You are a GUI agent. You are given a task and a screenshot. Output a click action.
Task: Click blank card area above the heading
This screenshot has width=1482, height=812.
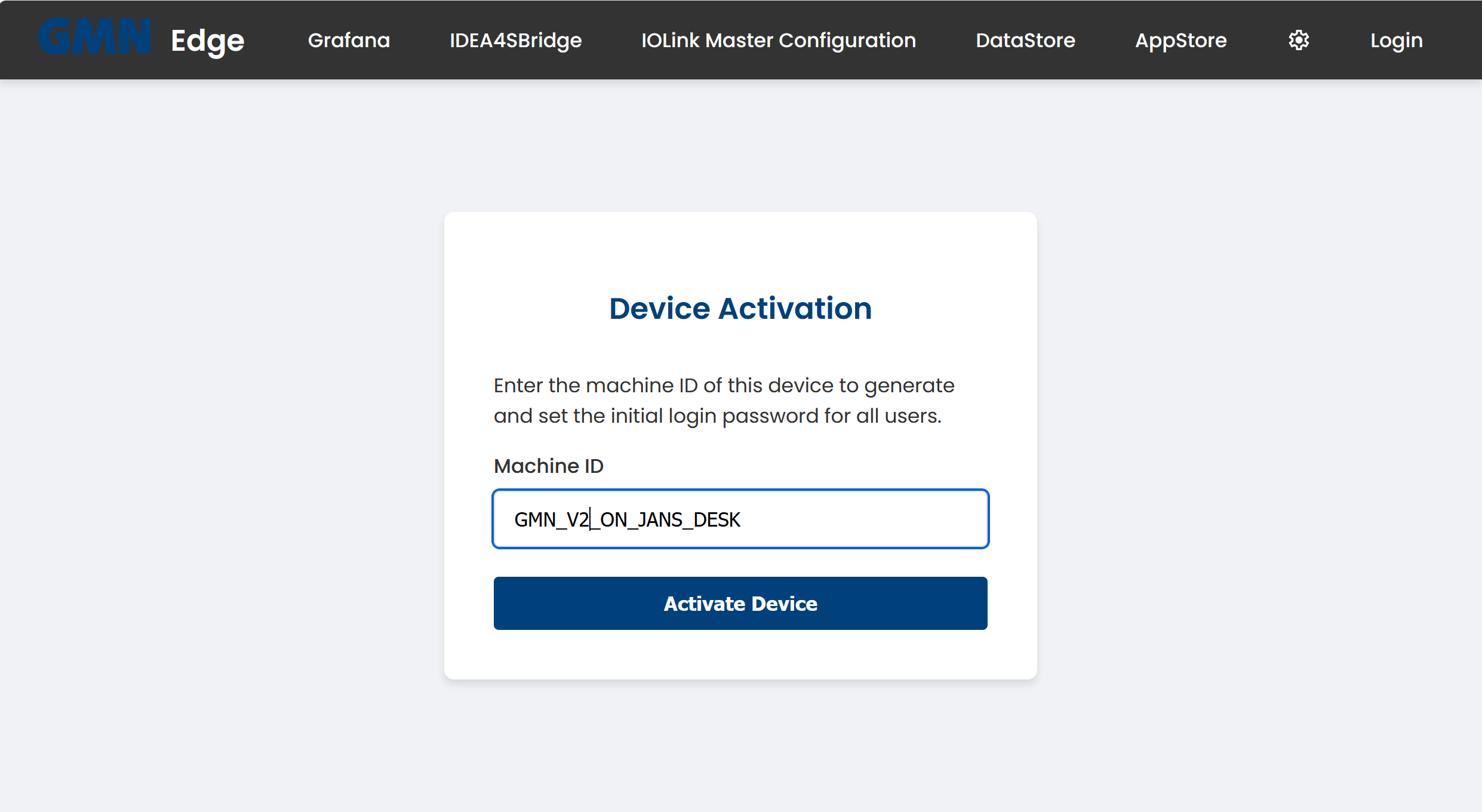pyautogui.click(x=740, y=251)
